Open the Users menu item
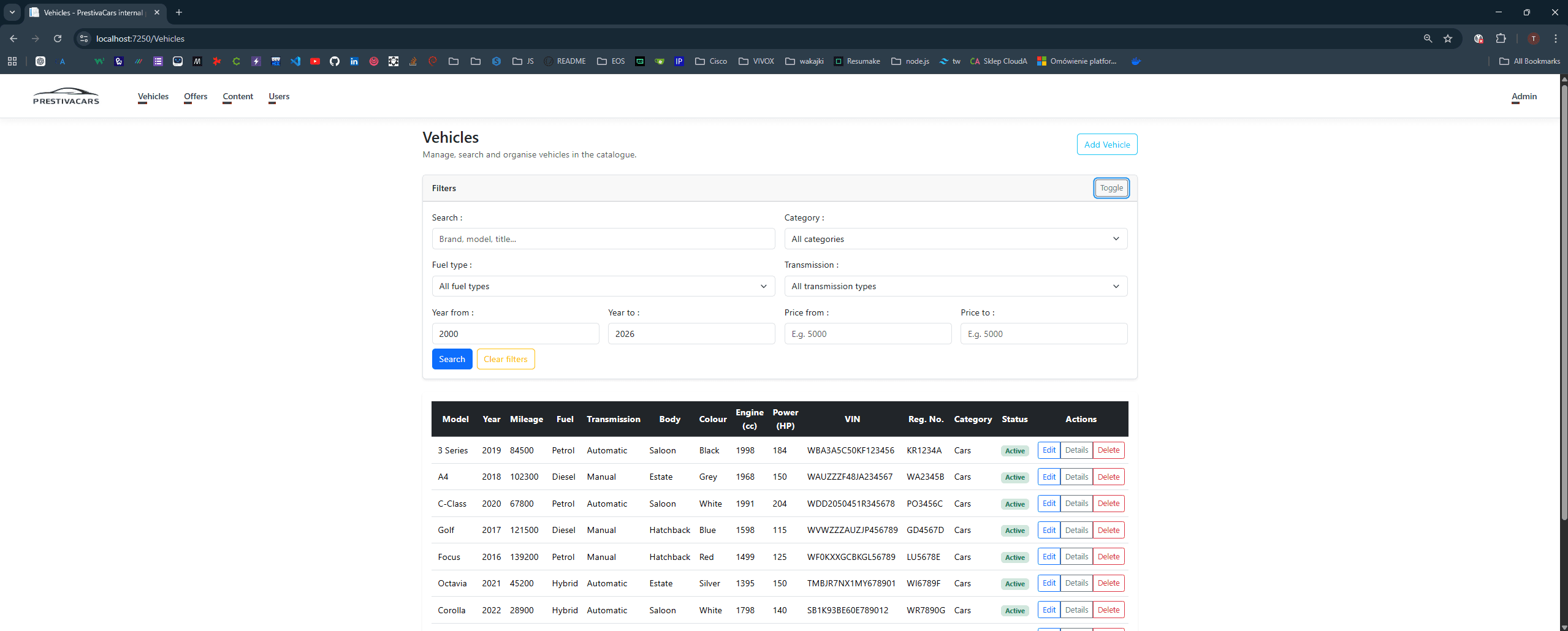Viewport: 1568px width, 631px height. click(x=279, y=96)
